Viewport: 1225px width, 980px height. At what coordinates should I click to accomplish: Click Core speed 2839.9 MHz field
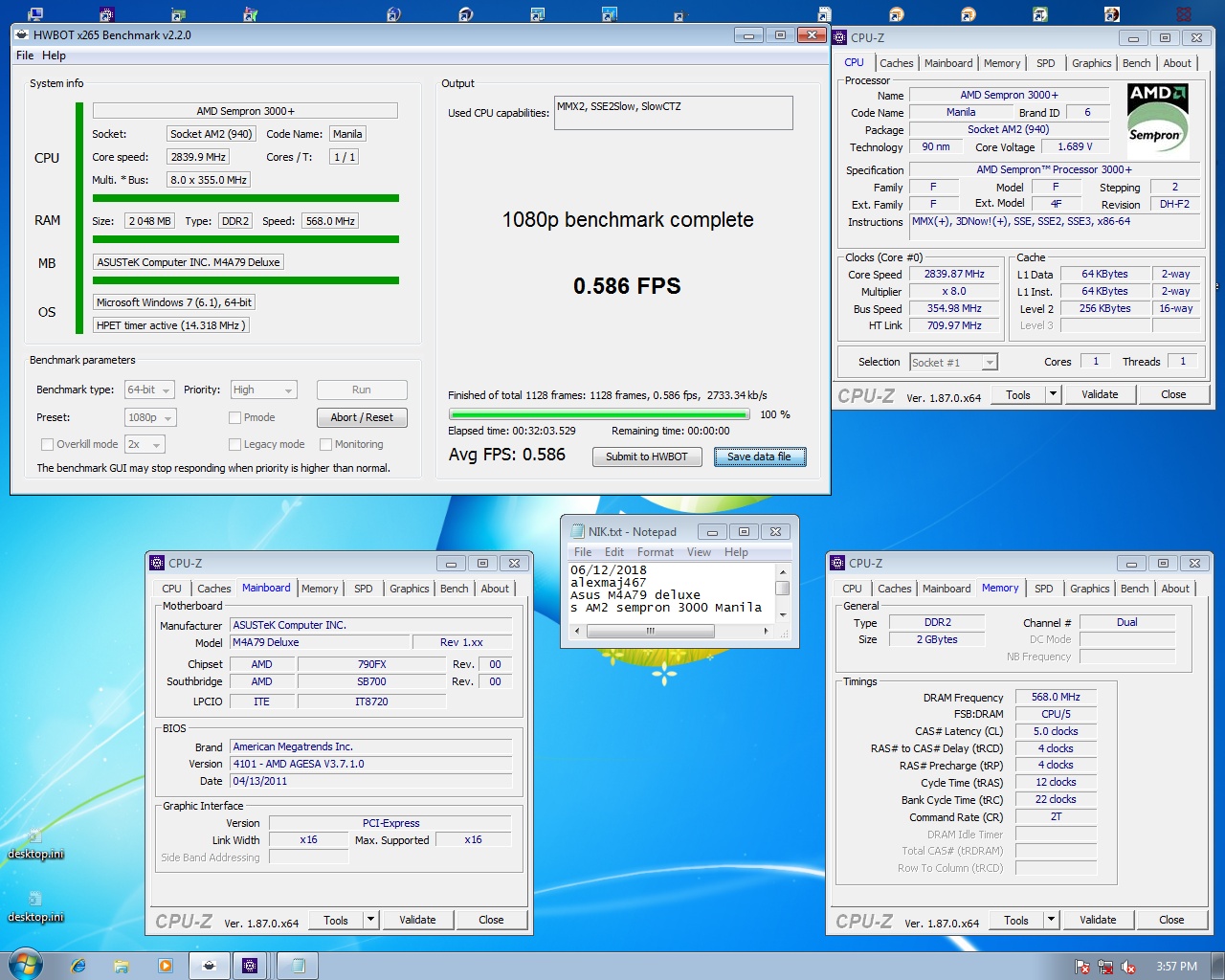tap(198, 157)
